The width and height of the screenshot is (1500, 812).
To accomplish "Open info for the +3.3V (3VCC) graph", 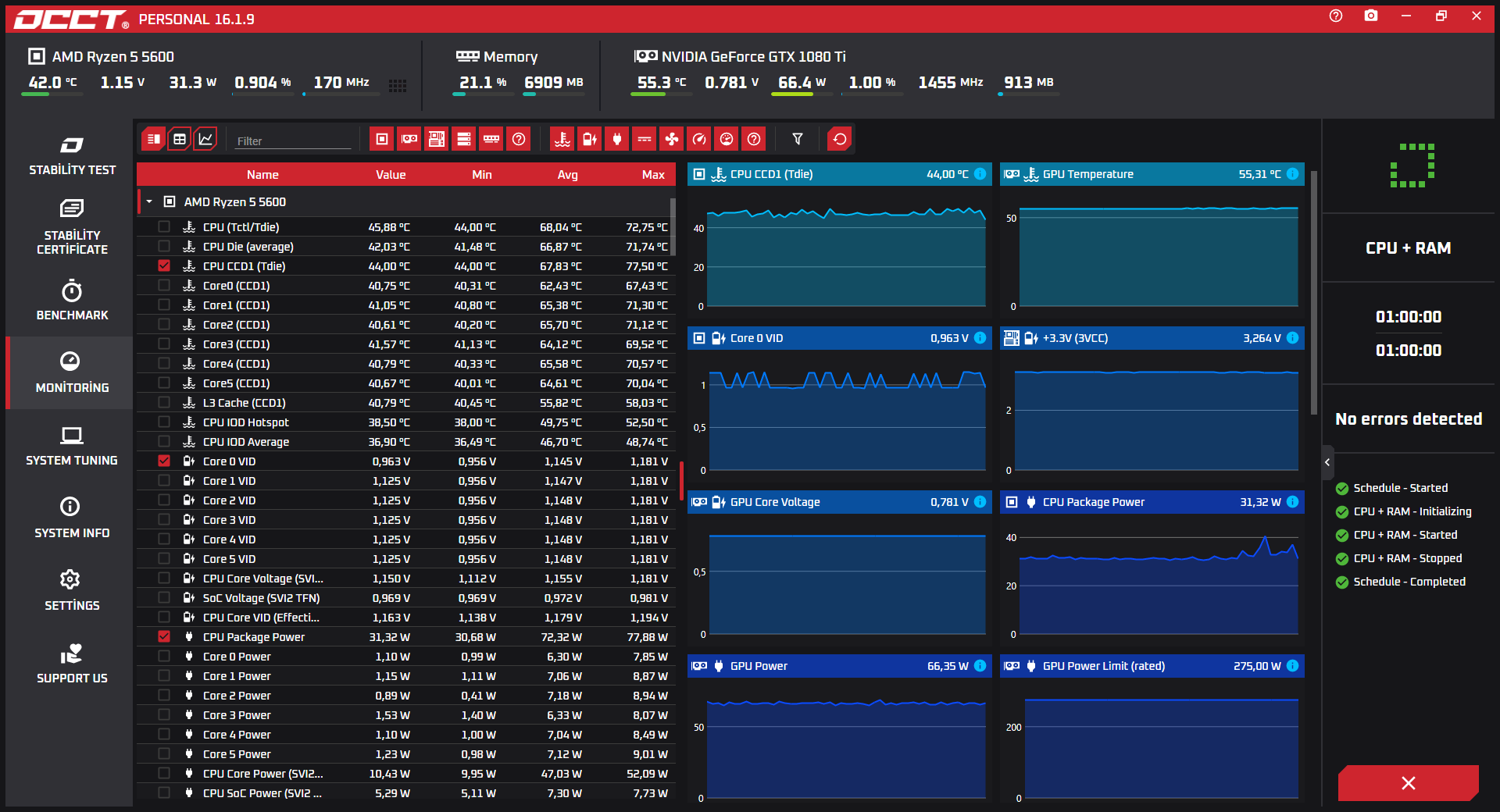I will 1293,338.
